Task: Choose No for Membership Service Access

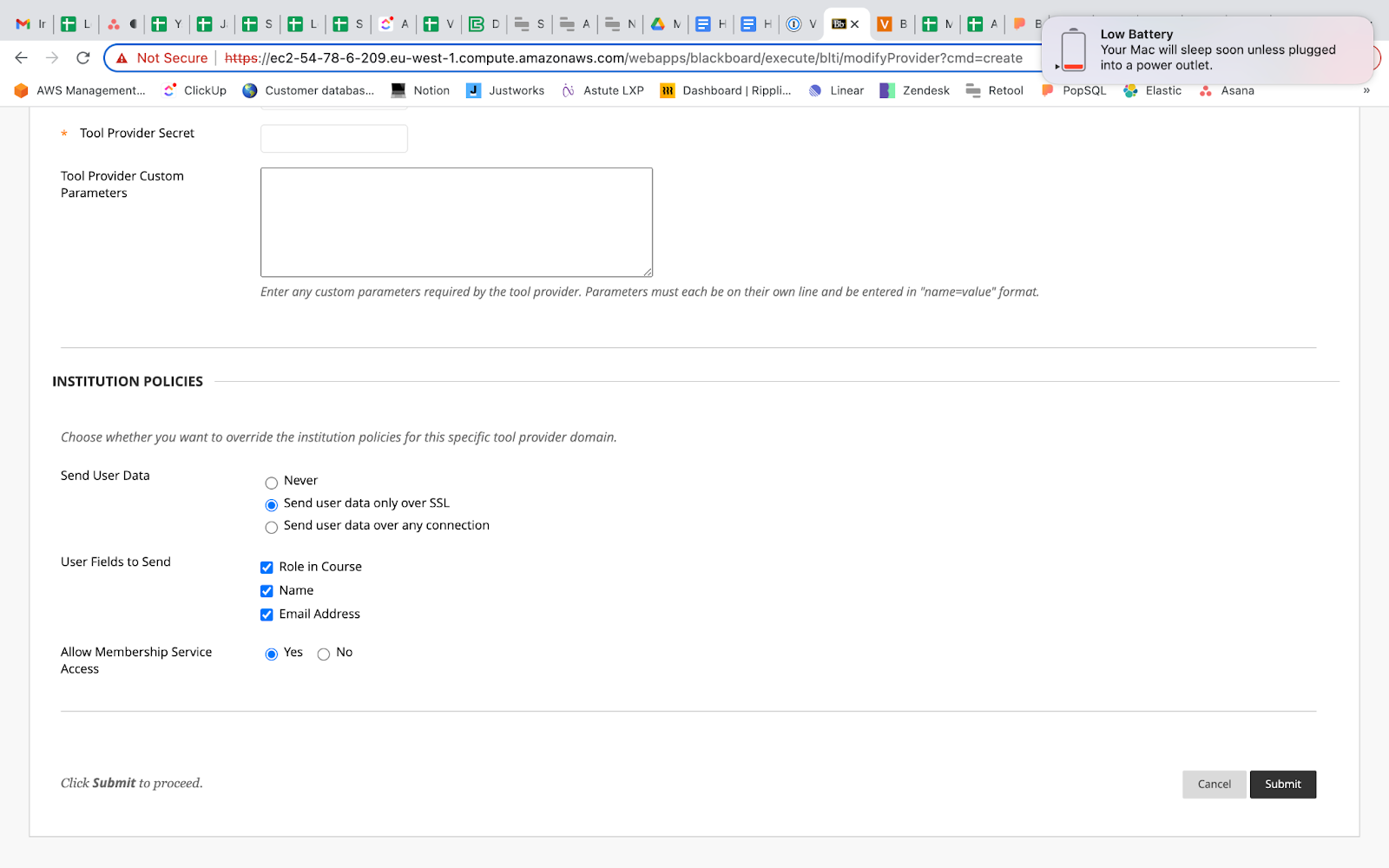Action: [324, 654]
